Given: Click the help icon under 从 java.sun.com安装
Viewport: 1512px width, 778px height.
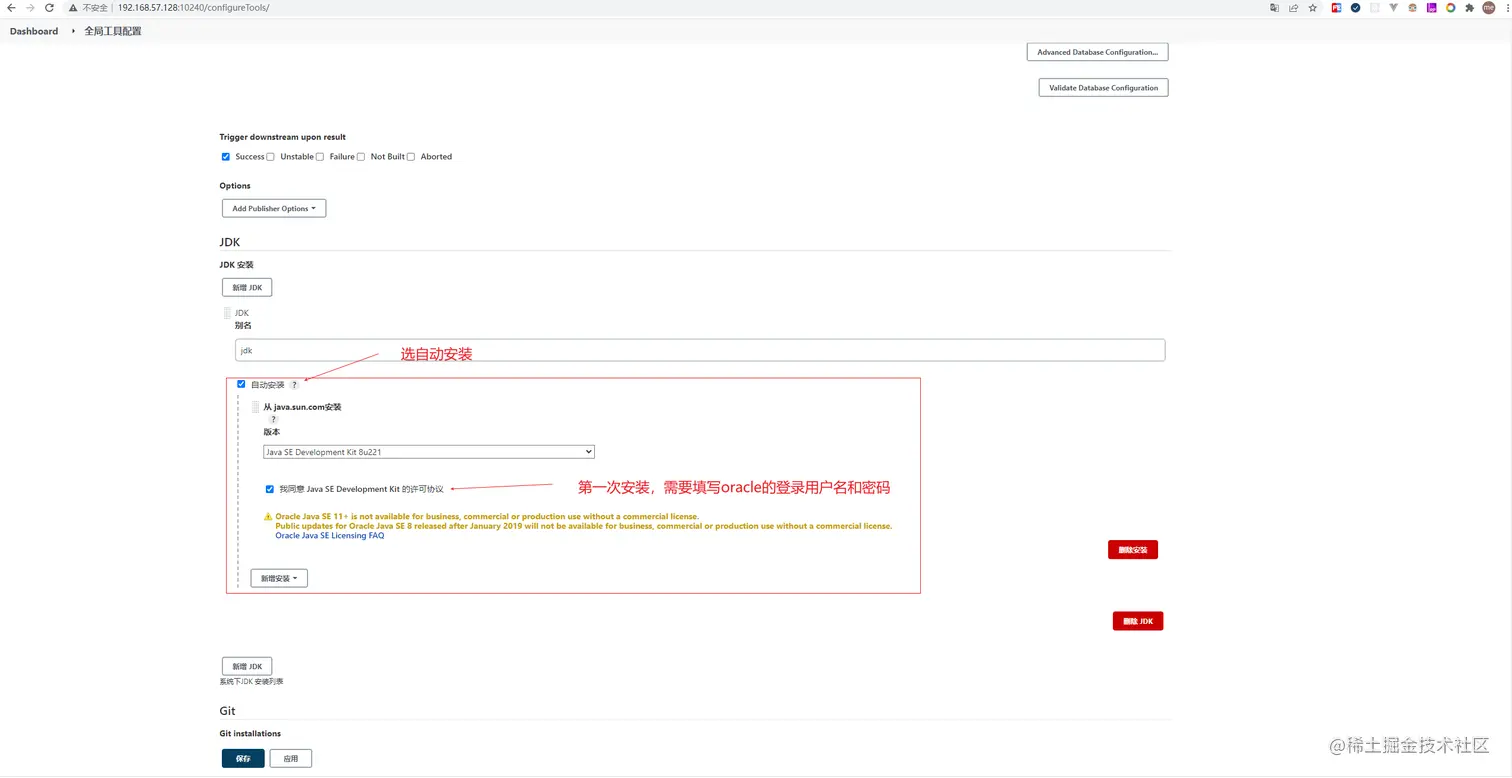Looking at the screenshot, I should (x=273, y=420).
